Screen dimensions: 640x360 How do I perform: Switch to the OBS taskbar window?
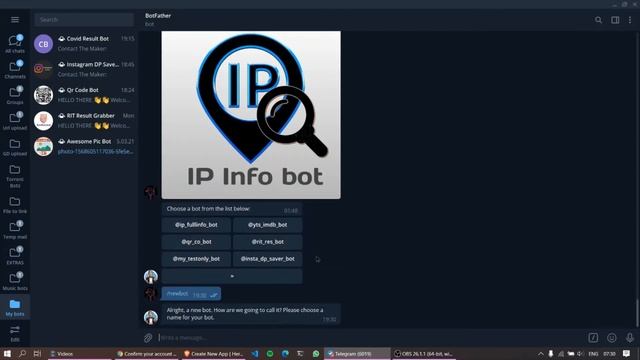pos(424,354)
